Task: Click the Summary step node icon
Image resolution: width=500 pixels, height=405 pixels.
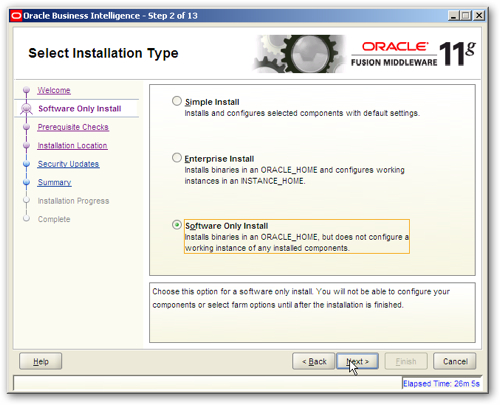Action: (26, 182)
